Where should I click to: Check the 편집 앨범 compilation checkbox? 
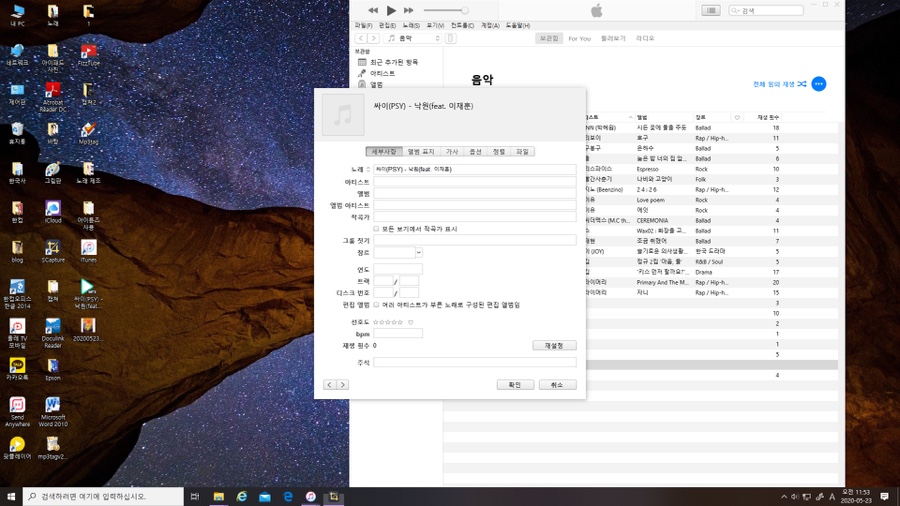[x=377, y=305]
